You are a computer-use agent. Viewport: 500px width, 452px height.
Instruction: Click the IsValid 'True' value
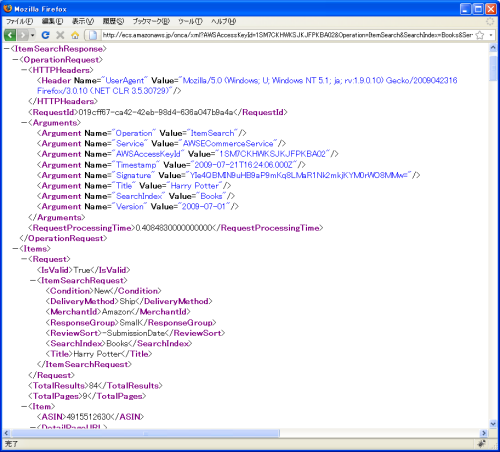(x=82, y=270)
